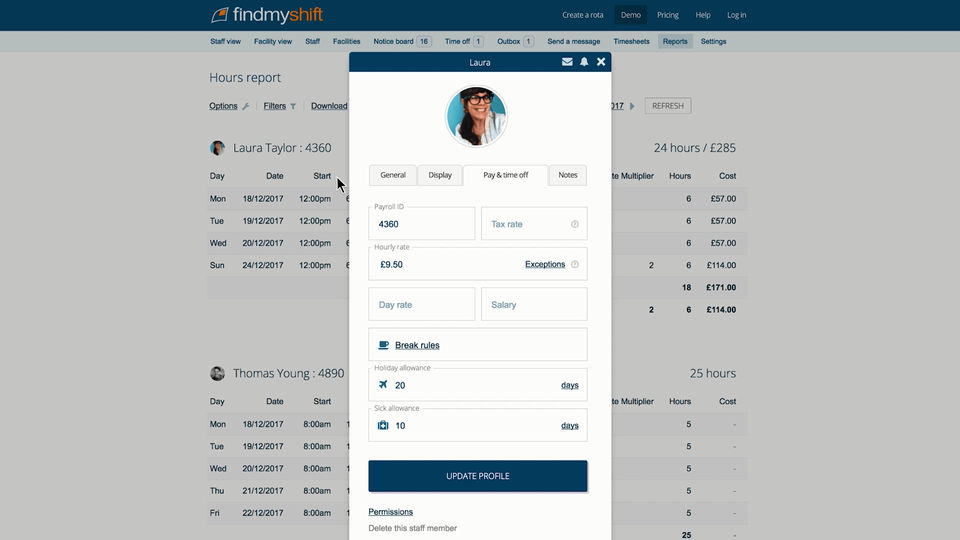The width and height of the screenshot is (960, 540).
Task: Click the Hourly rate help icon
Action: 575,264
